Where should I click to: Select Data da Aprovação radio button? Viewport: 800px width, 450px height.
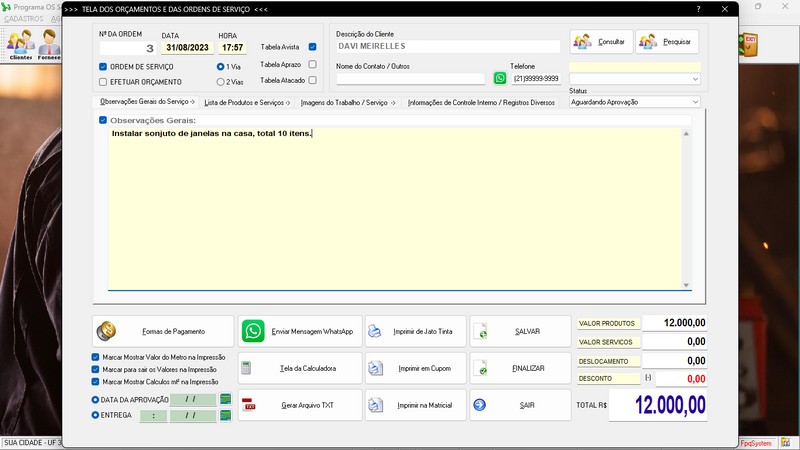[95, 399]
